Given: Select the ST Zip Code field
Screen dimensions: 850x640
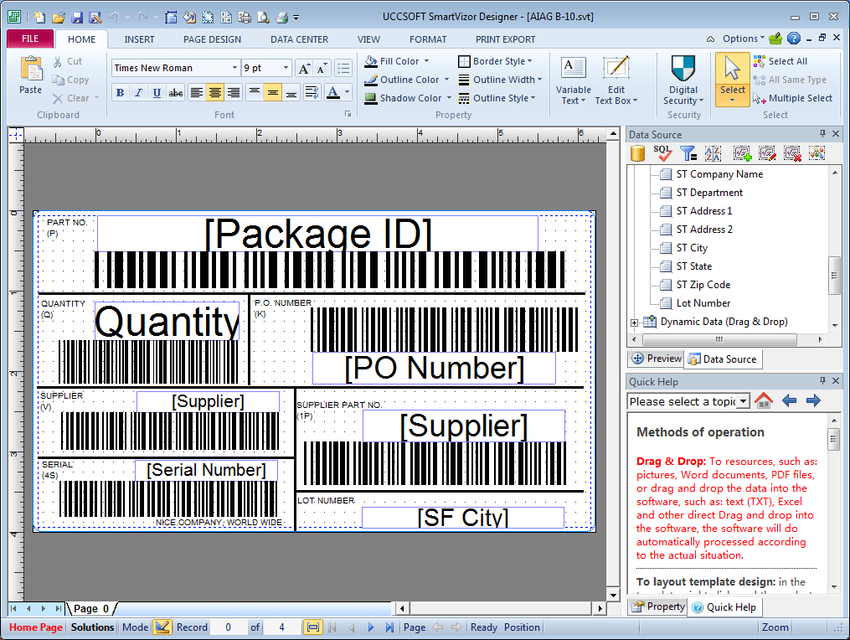Looking at the screenshot, I should (x=703, y=285).
